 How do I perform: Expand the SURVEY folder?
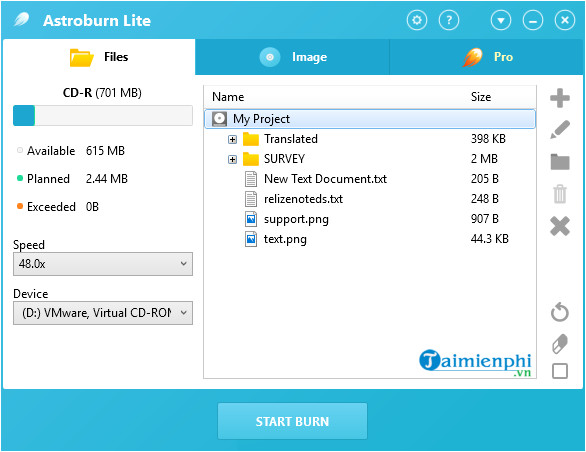[232, 160]
